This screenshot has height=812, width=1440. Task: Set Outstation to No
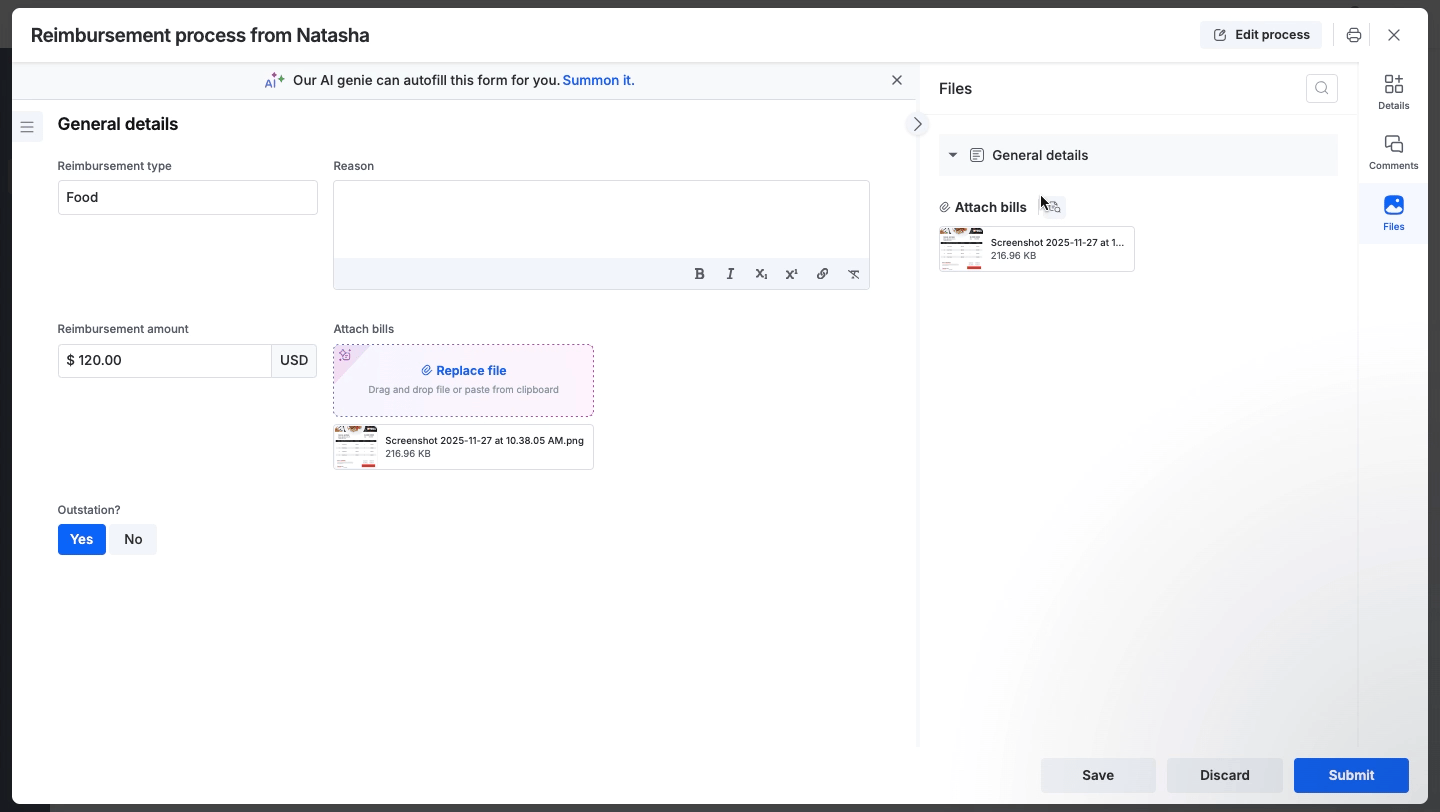click(x=133, y=539)
